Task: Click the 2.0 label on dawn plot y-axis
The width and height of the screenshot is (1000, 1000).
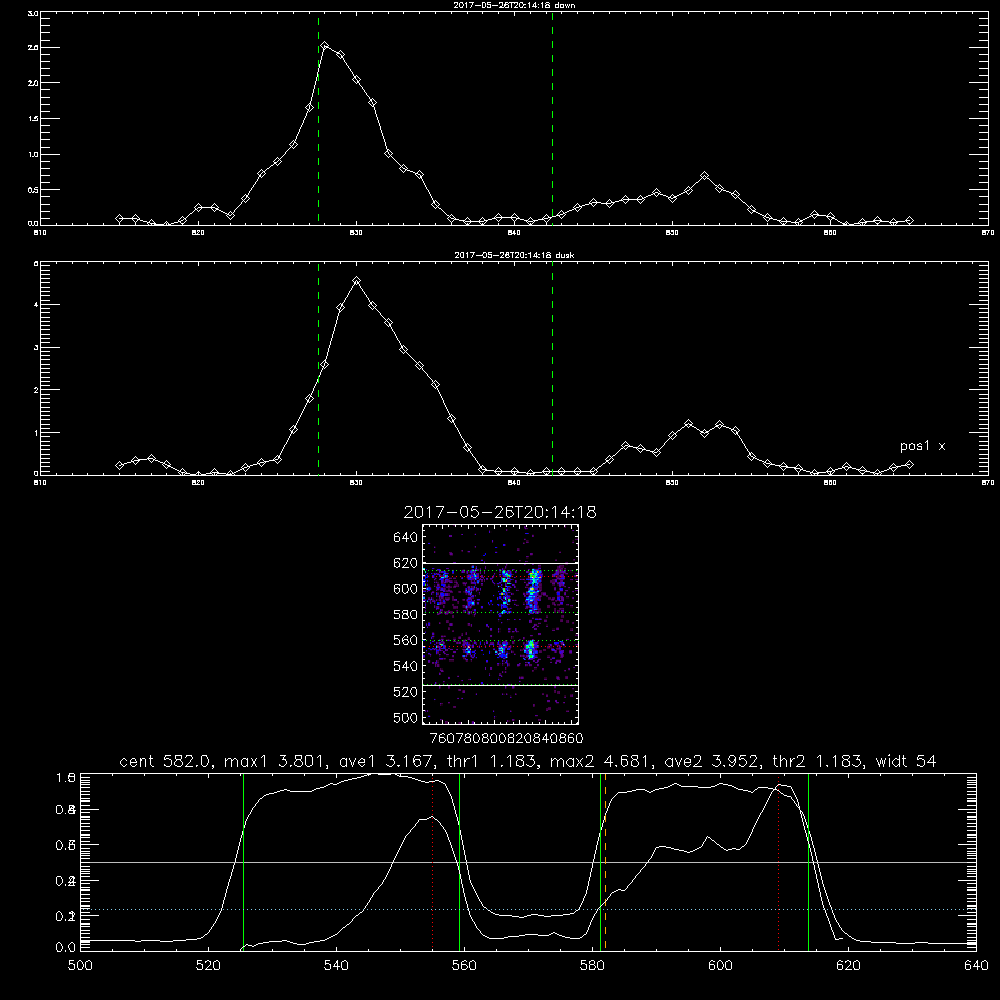Action: pyautogui.click(x=33, y=84)
